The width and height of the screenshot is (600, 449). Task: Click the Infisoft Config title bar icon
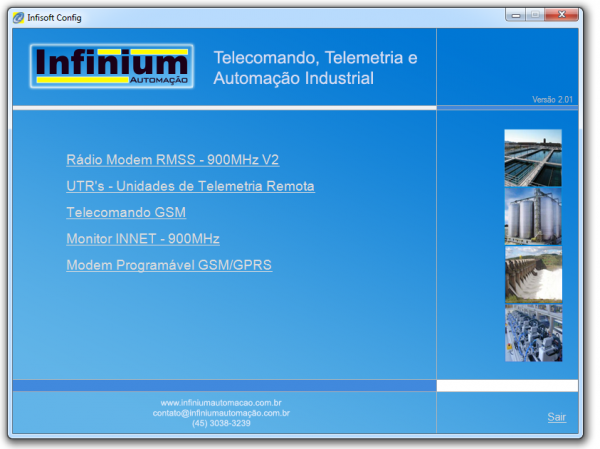pos(18,17)
